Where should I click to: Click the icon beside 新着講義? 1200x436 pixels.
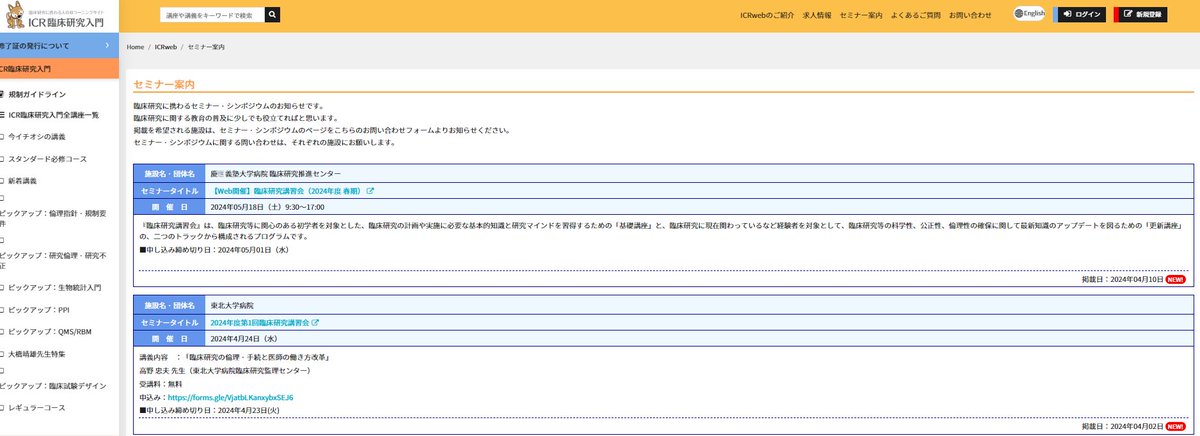pyautogui.click(x=3, y=181)
